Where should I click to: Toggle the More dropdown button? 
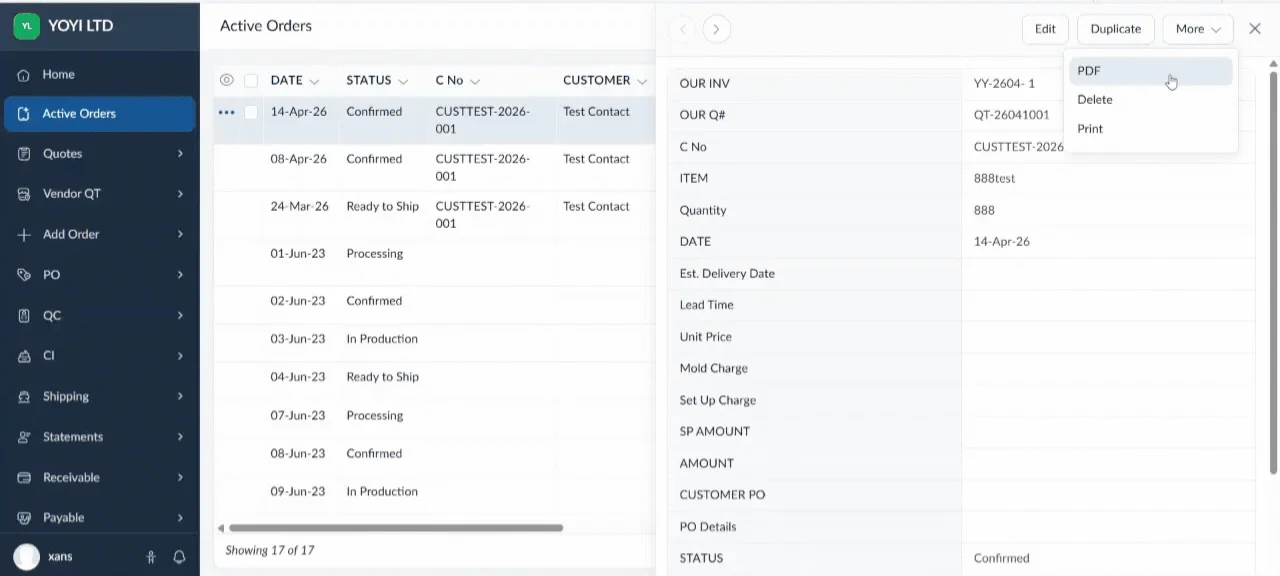point(1198,29)
